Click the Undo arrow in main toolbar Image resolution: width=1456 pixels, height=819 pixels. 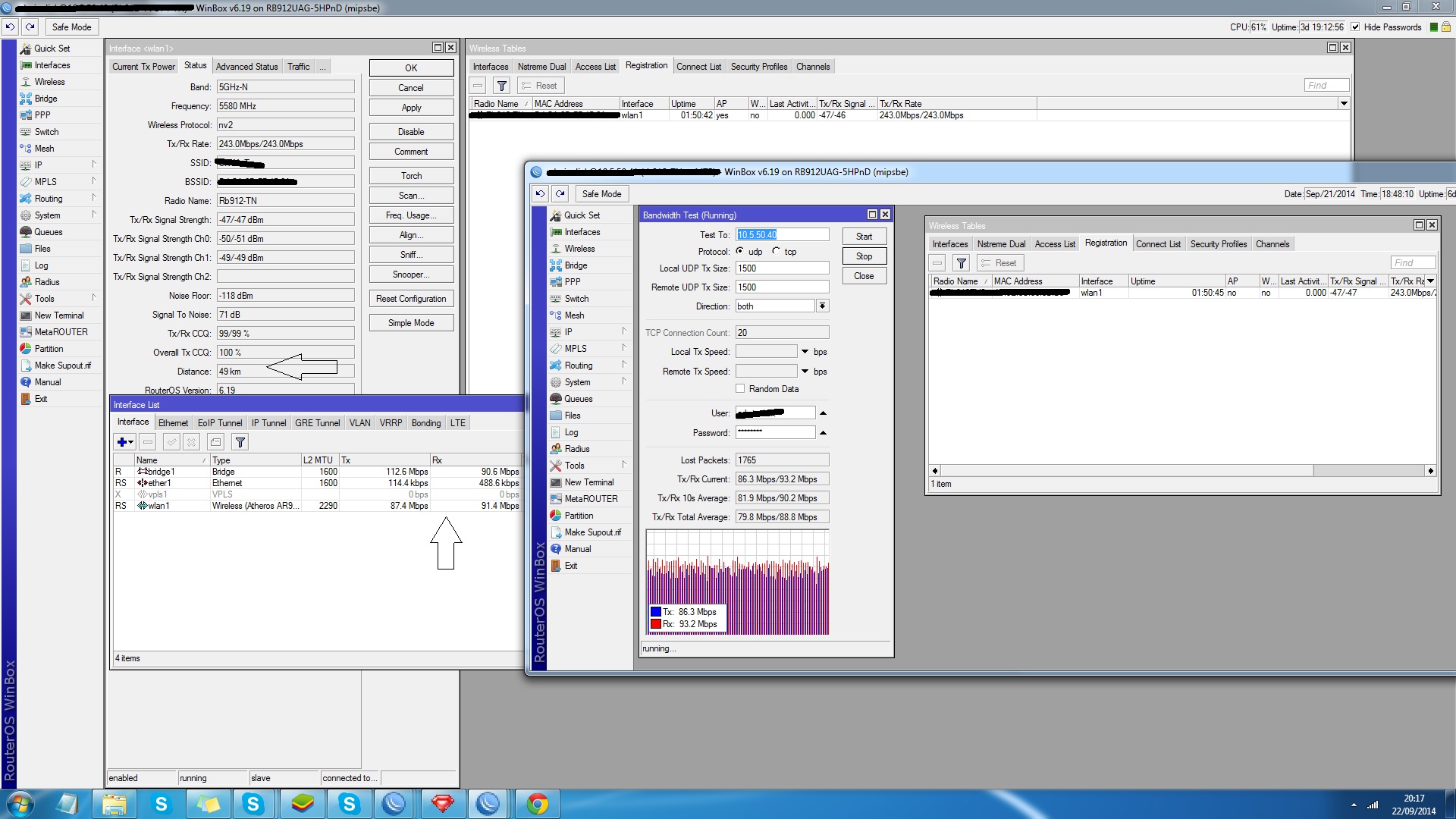click(x=10, y=27)
